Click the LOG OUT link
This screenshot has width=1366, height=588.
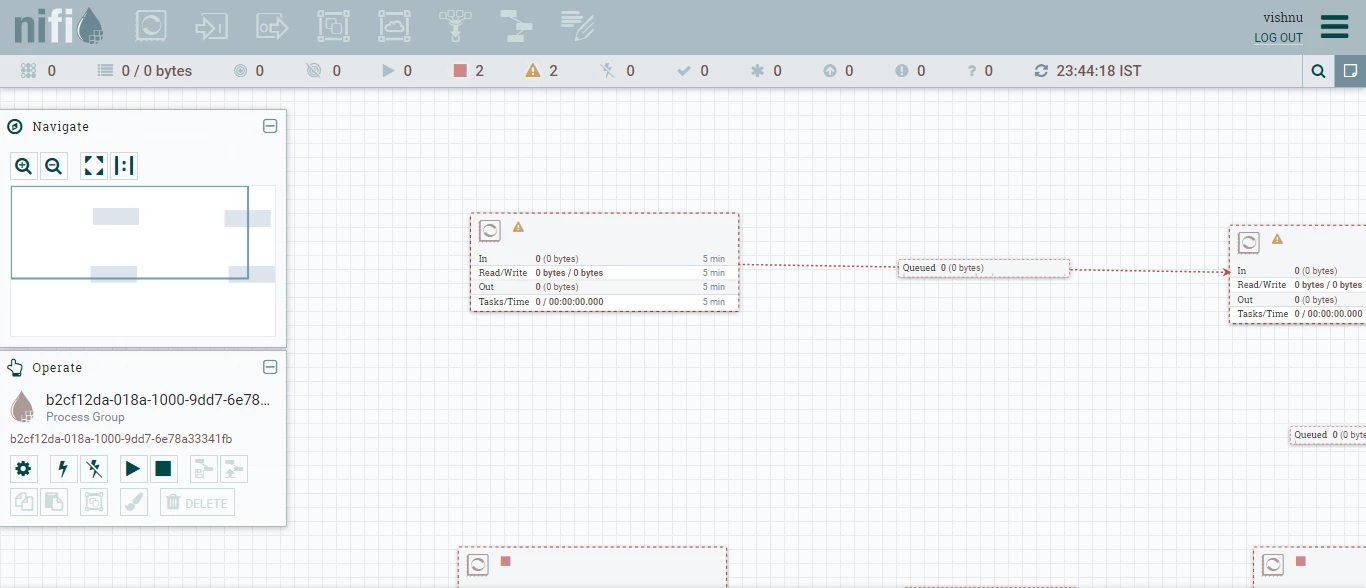pos(1279,38)
